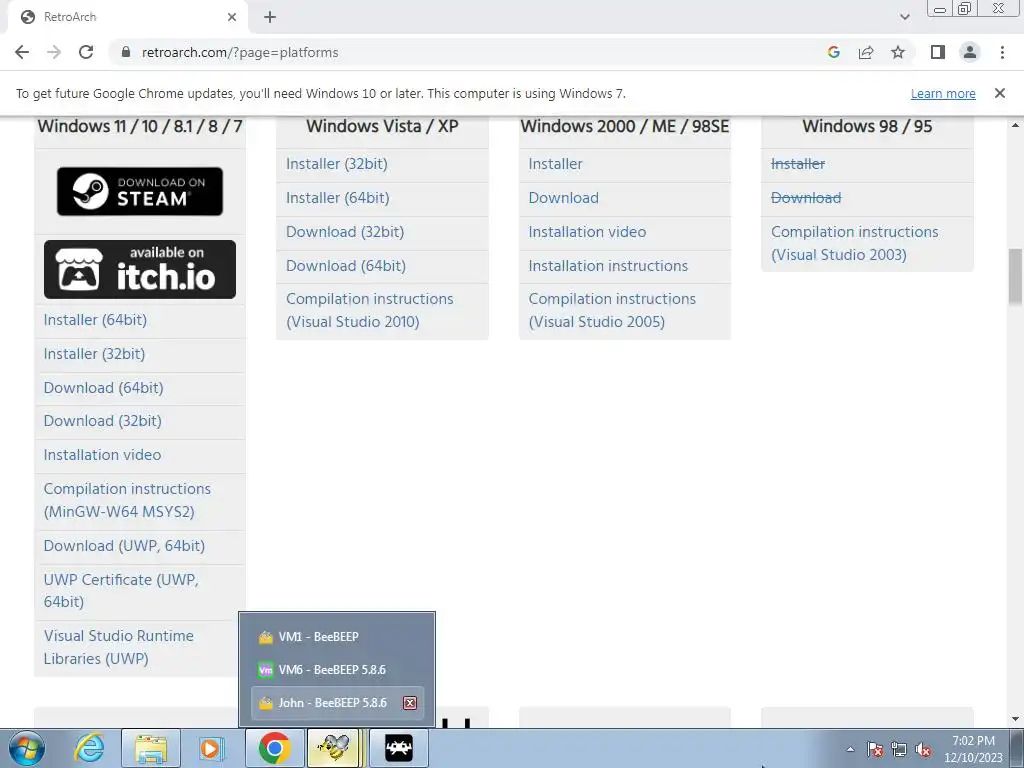1024x768 pixels.
Task: Click Installer (32bit) under Windows Vista / XP
Action: (x=336, y=163)
